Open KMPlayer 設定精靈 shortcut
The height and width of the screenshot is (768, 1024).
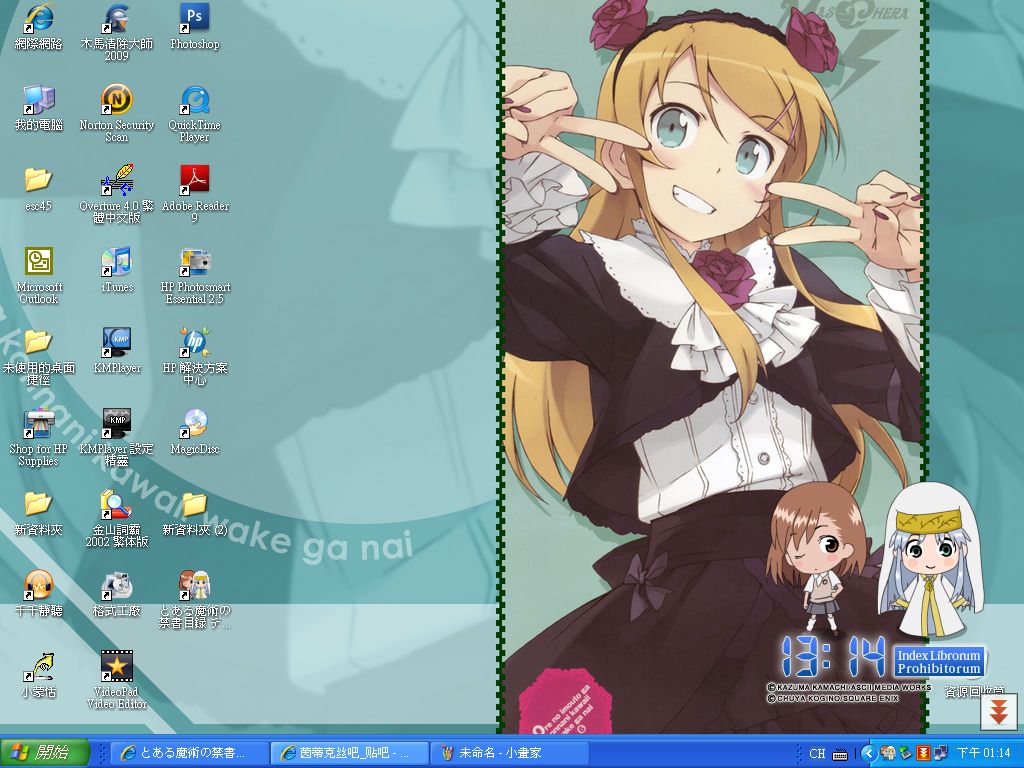116,438
